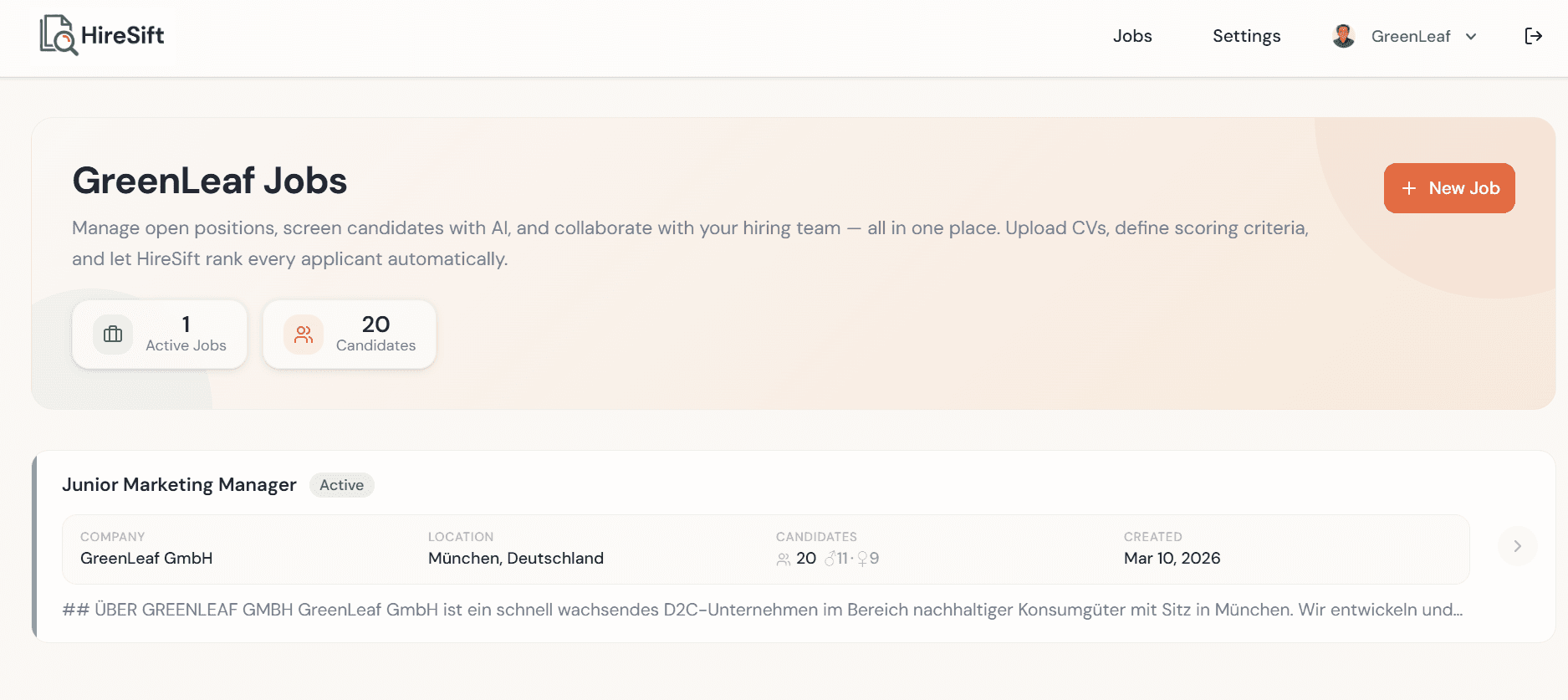Click the logout icon in header
The image size is (1568, 700).
point(1533,36)
